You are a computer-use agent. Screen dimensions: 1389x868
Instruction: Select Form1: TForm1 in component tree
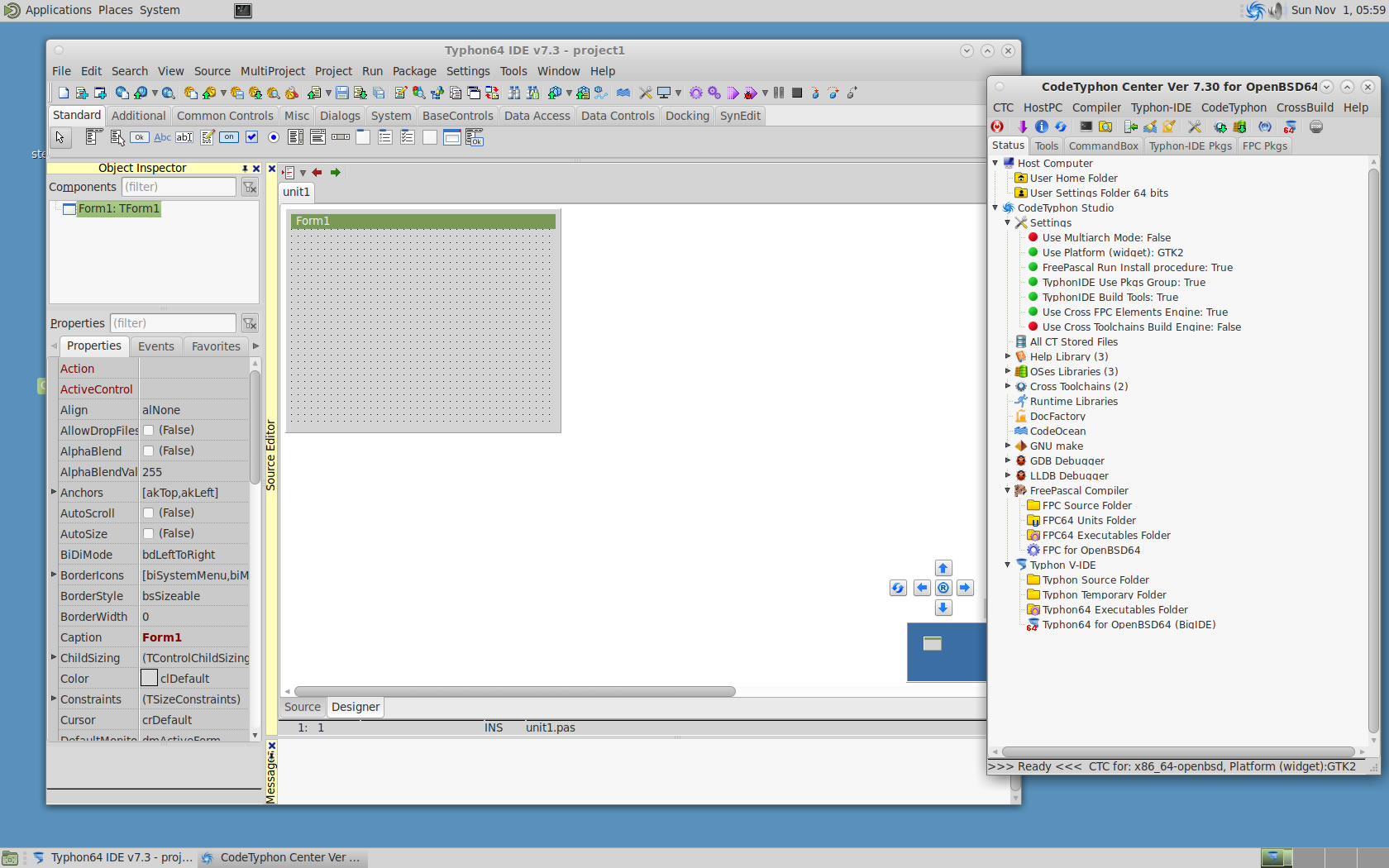pos(118,208)
